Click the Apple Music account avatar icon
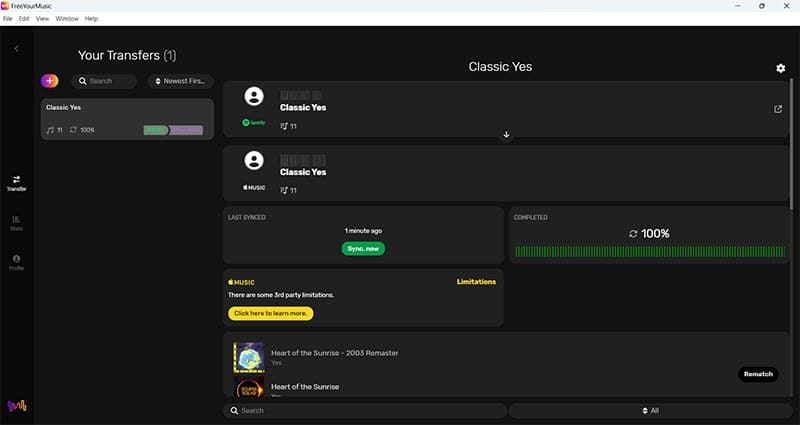 pos(254,160)
